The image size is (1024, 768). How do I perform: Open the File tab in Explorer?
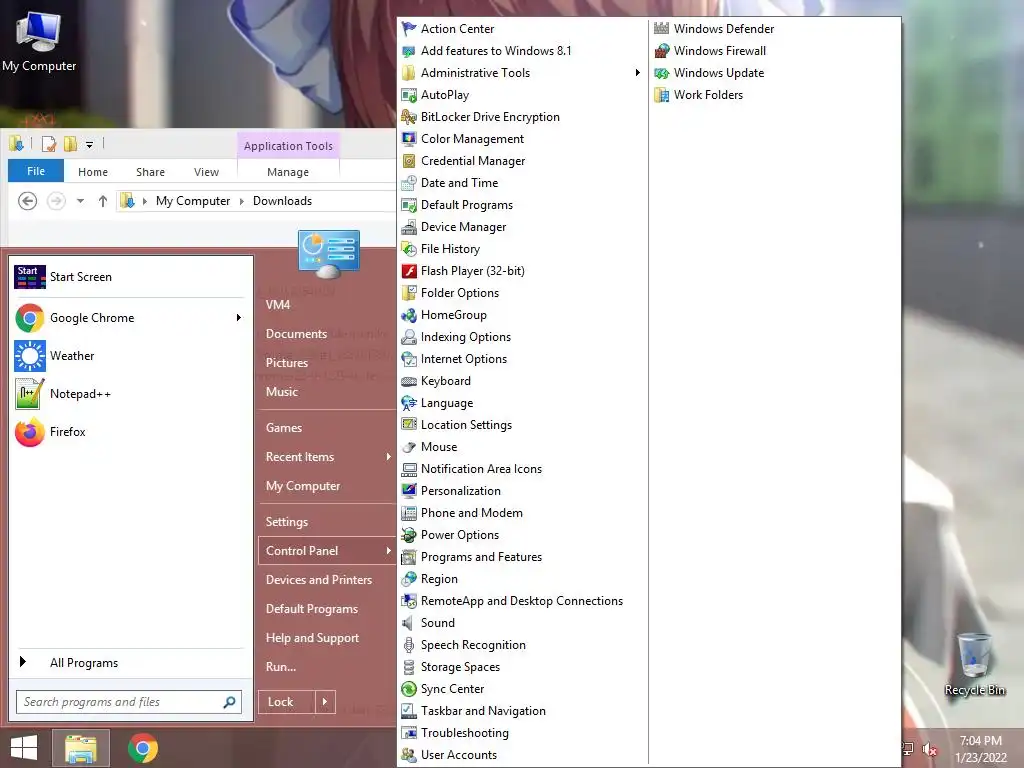(36, 171)
